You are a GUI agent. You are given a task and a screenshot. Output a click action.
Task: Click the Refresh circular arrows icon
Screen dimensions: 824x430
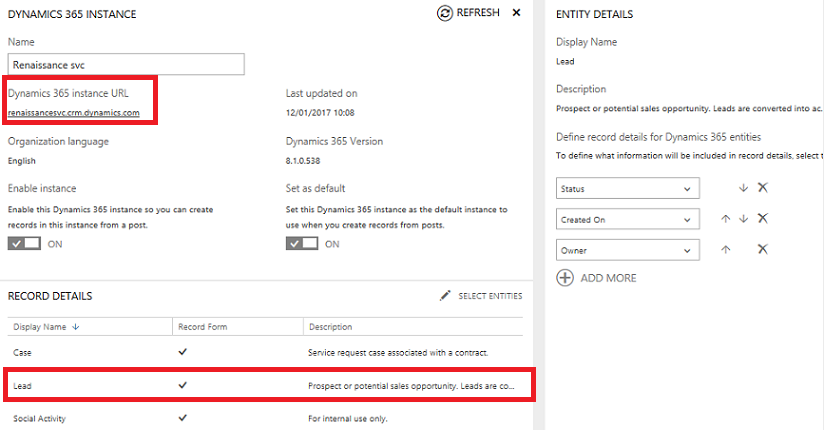[x=445, y=13]
